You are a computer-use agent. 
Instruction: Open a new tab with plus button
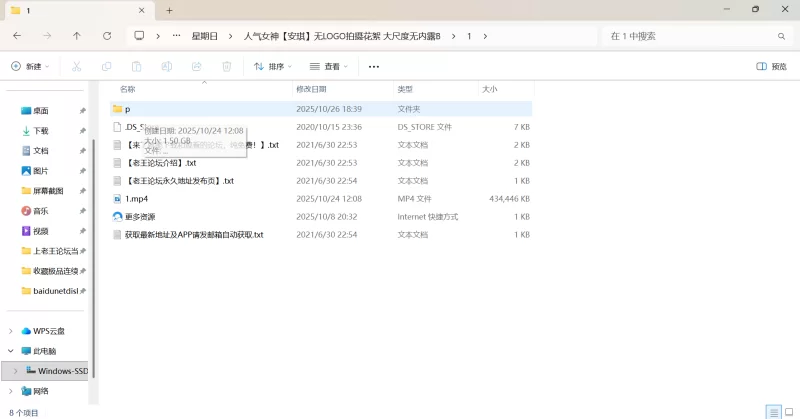pyautogui.click(x=169, y=10)
